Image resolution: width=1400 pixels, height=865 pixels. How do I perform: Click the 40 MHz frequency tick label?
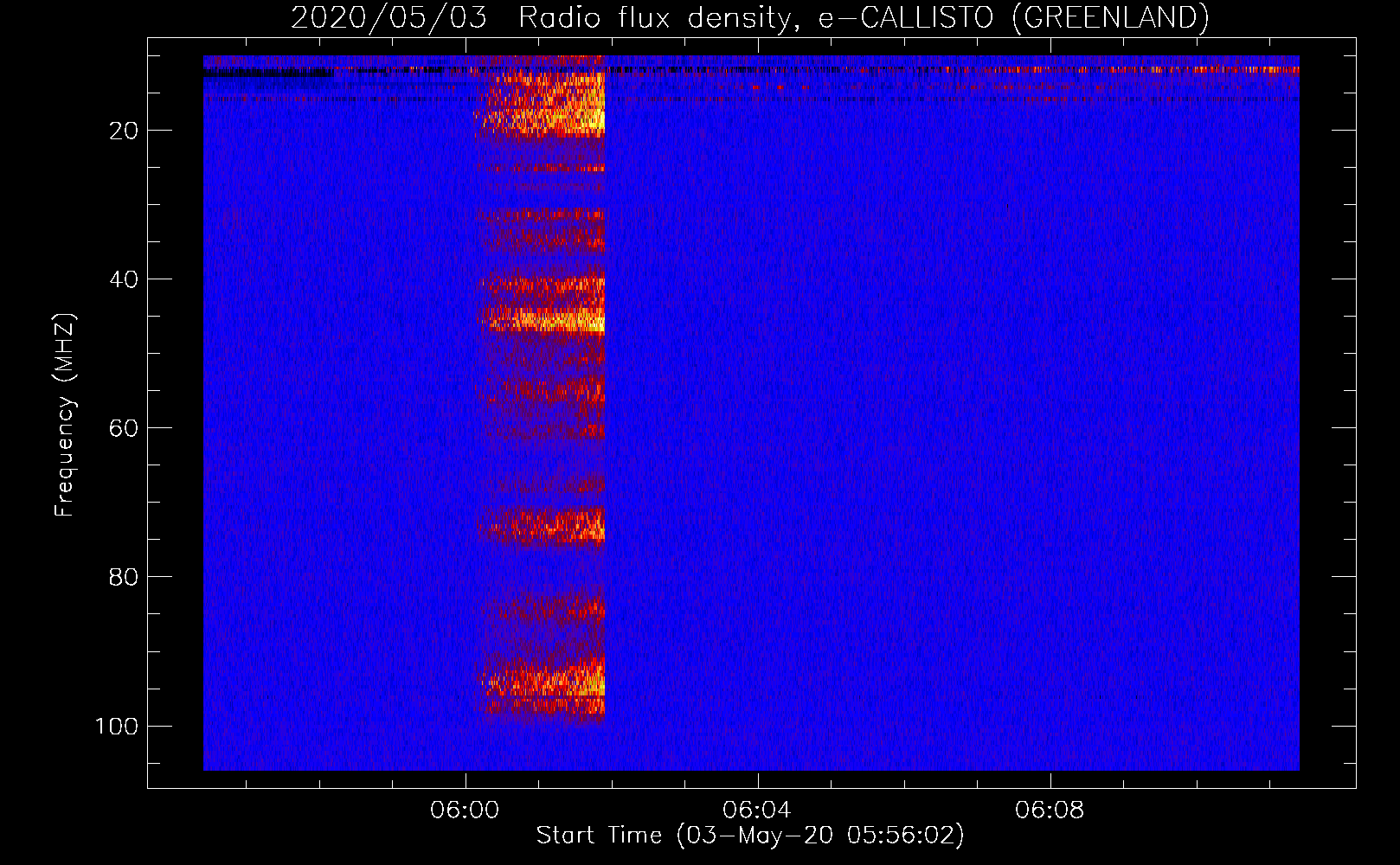pyautogui.click(x=124, y=279)
